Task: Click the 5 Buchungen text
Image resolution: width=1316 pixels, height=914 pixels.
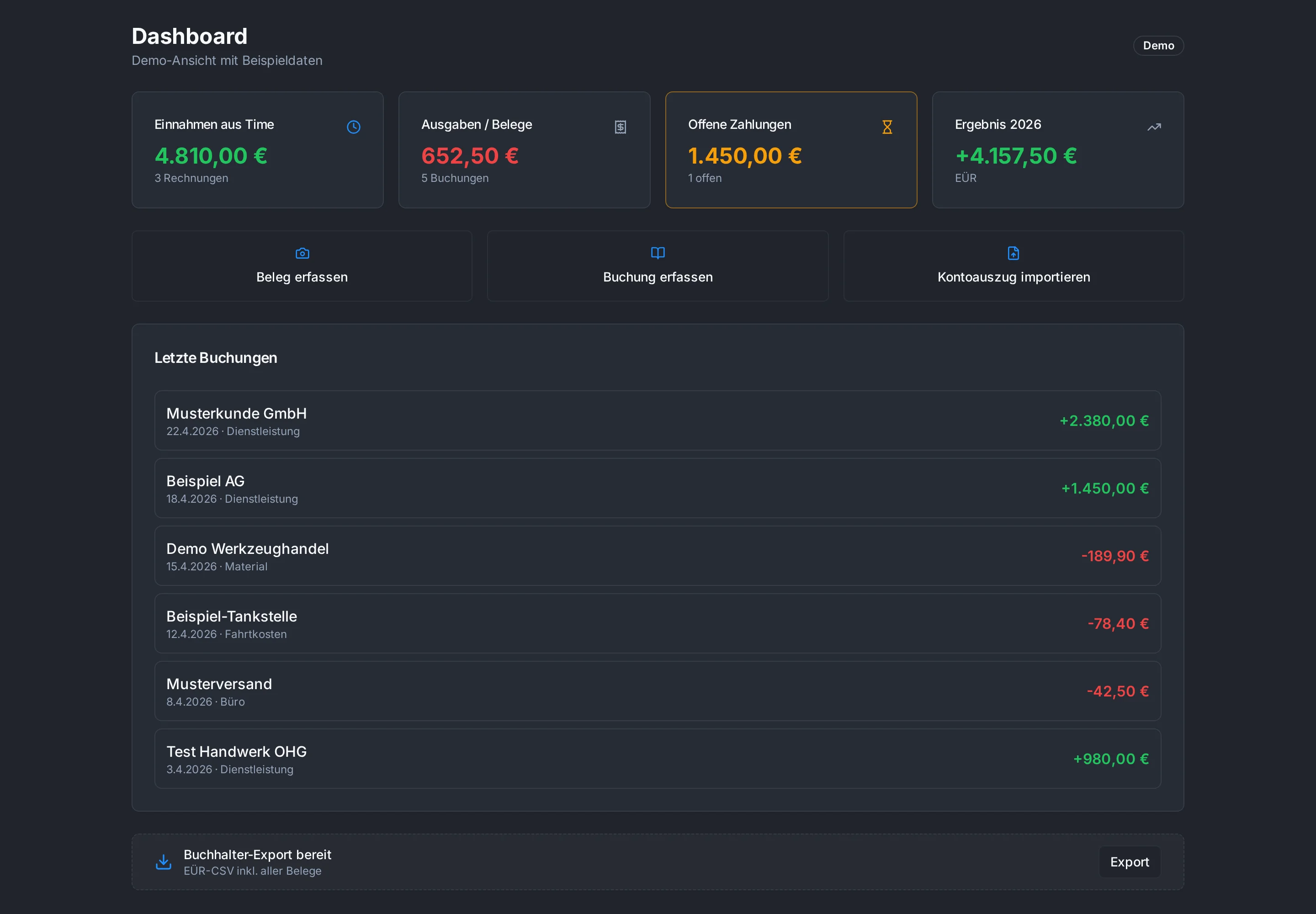Action: tap(455, 178)
